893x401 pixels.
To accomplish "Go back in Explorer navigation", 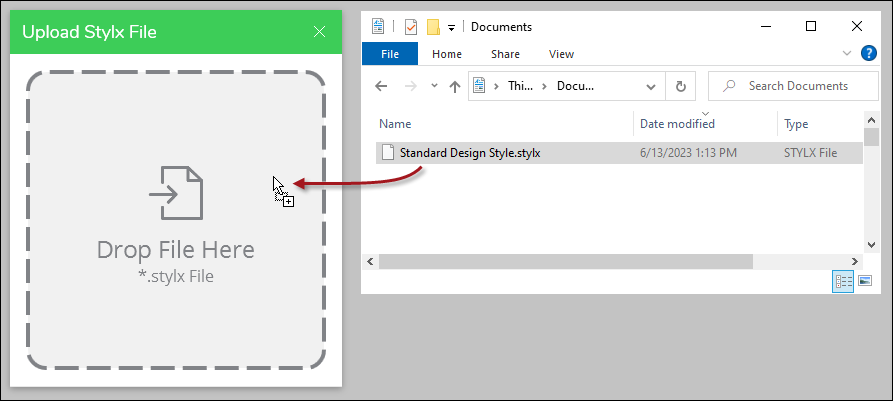I will pos(381,86).
